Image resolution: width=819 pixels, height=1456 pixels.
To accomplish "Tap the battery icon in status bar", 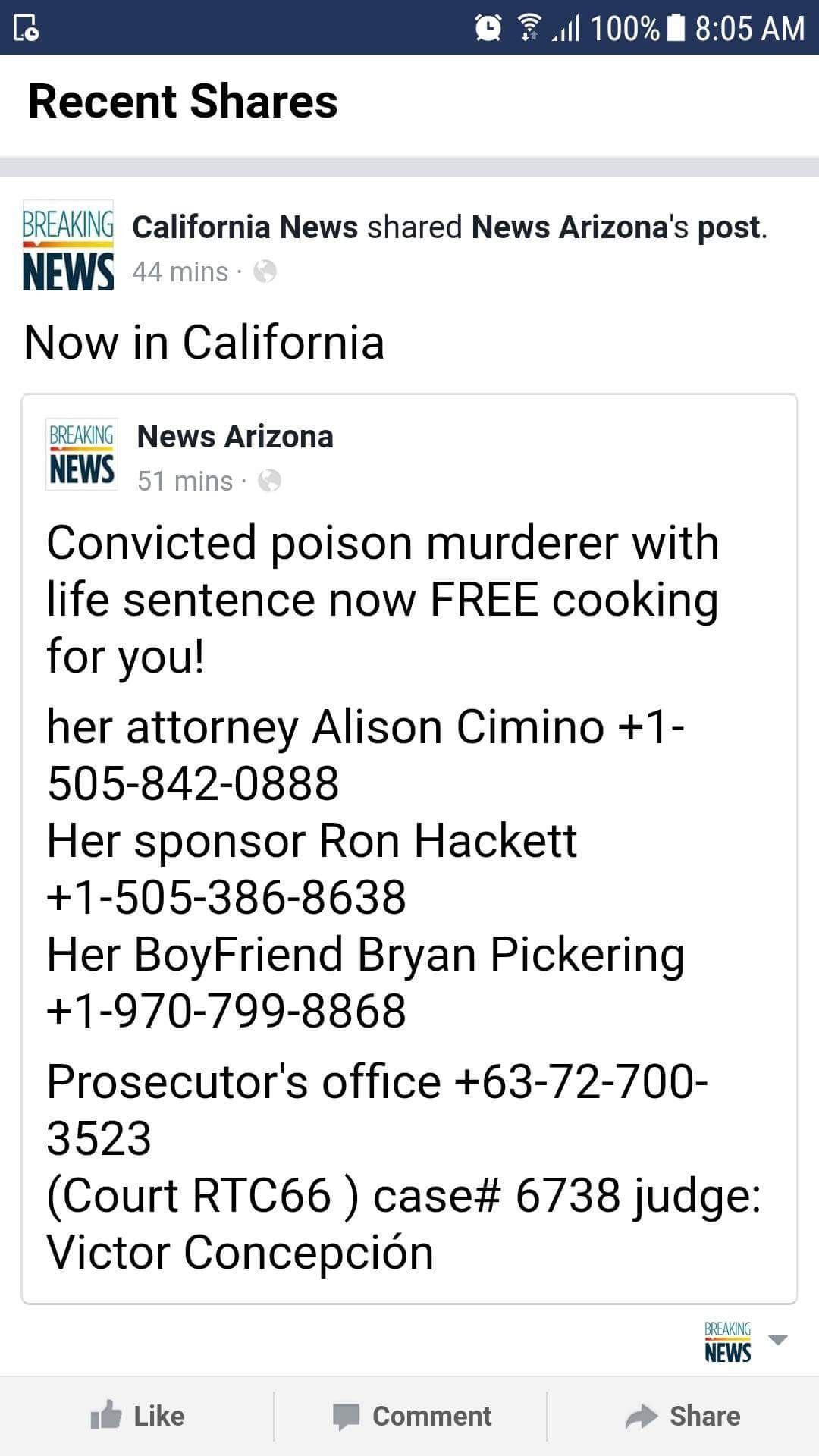I will coord(676,28).
